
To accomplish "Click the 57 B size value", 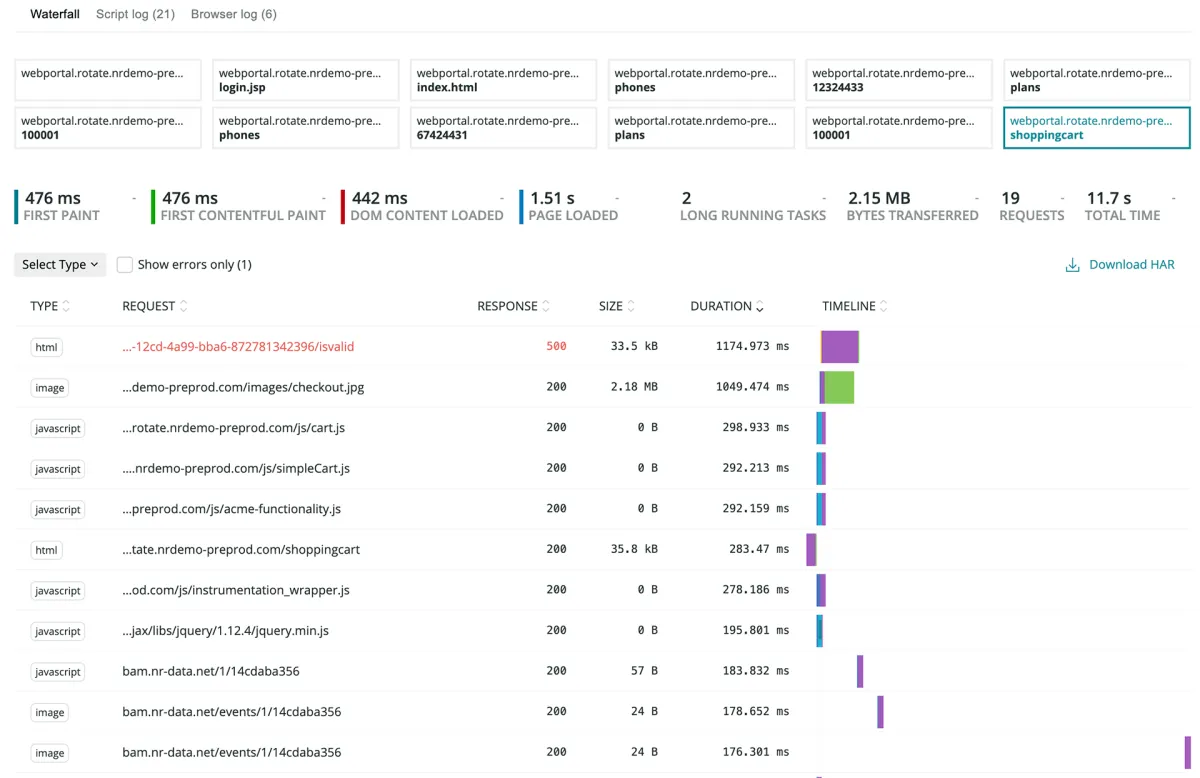I will (644, 671).
